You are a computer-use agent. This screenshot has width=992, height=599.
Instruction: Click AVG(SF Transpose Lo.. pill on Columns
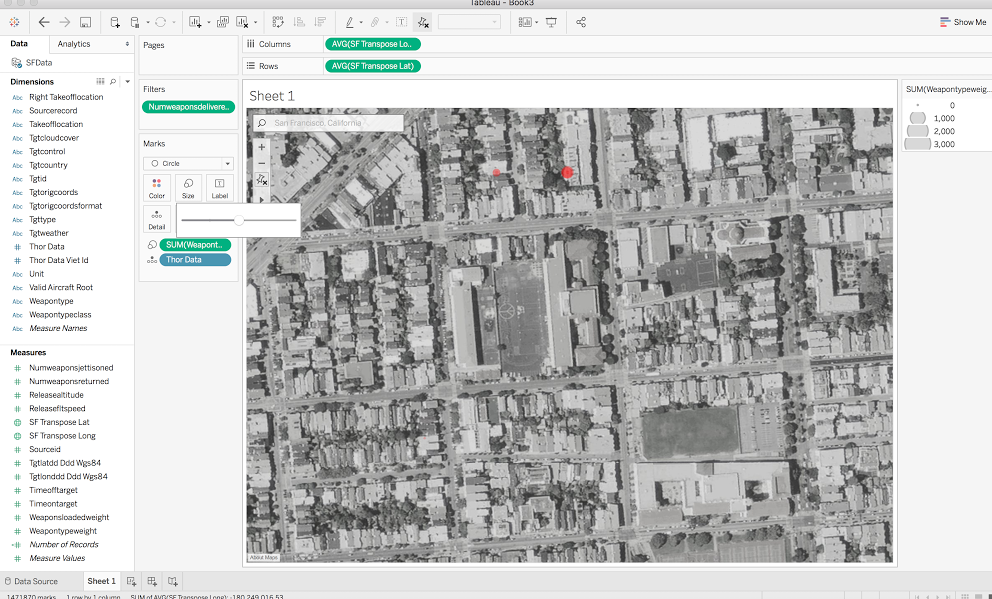373,44
